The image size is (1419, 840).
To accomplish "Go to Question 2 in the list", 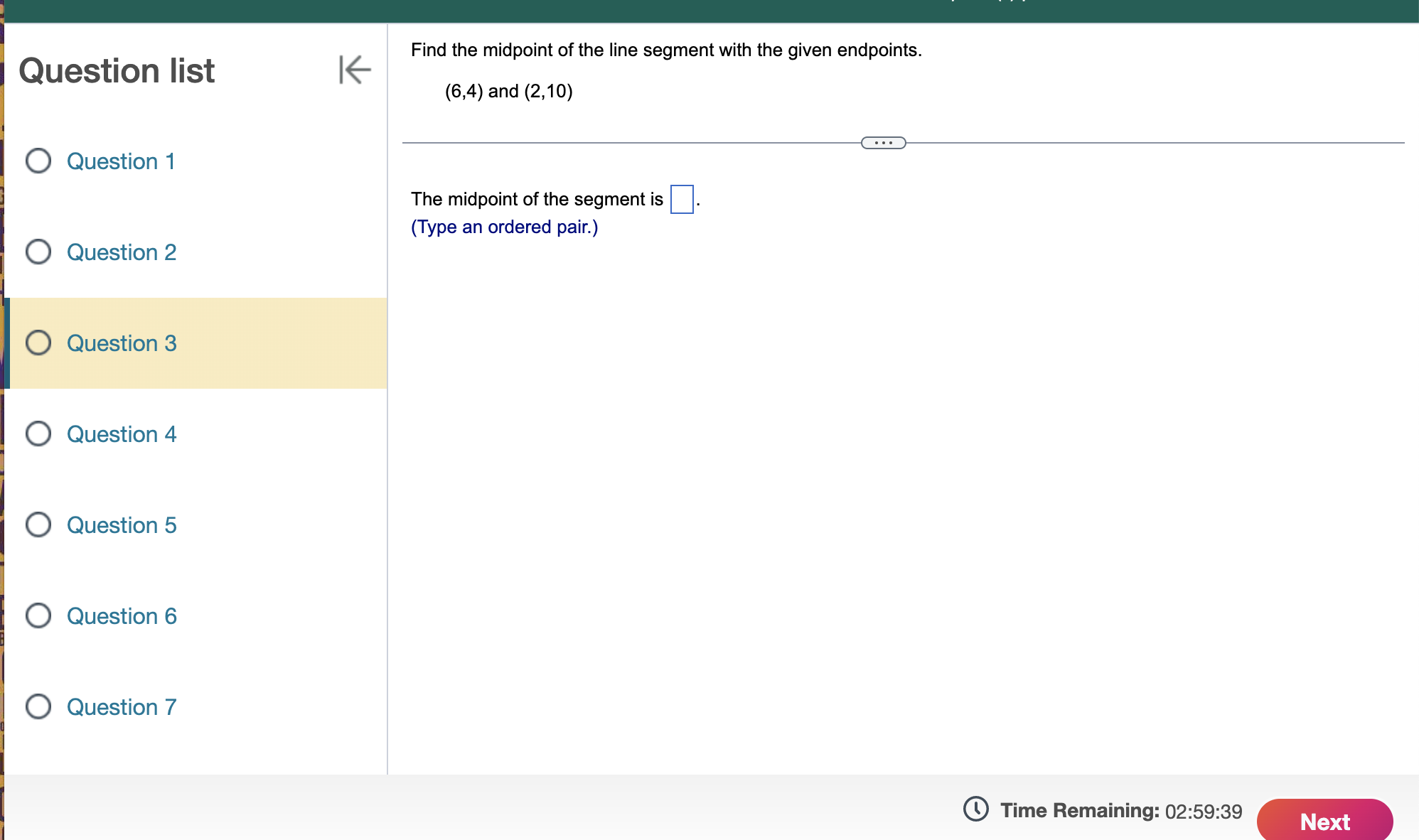I will pos(122,252).
